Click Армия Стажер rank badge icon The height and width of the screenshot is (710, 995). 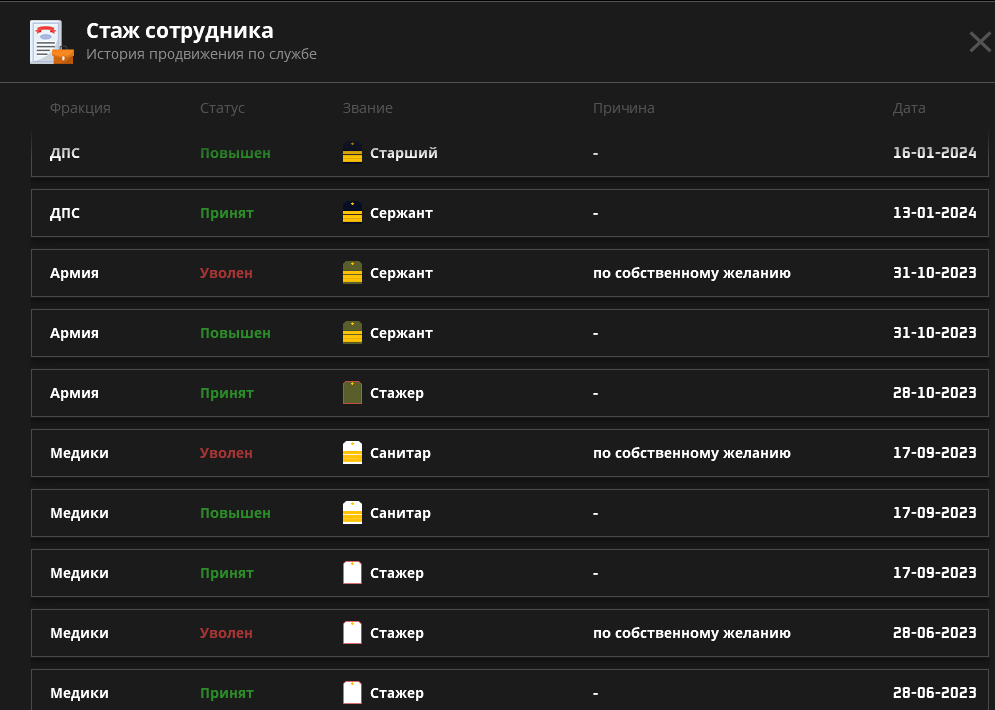coord(352,393)
